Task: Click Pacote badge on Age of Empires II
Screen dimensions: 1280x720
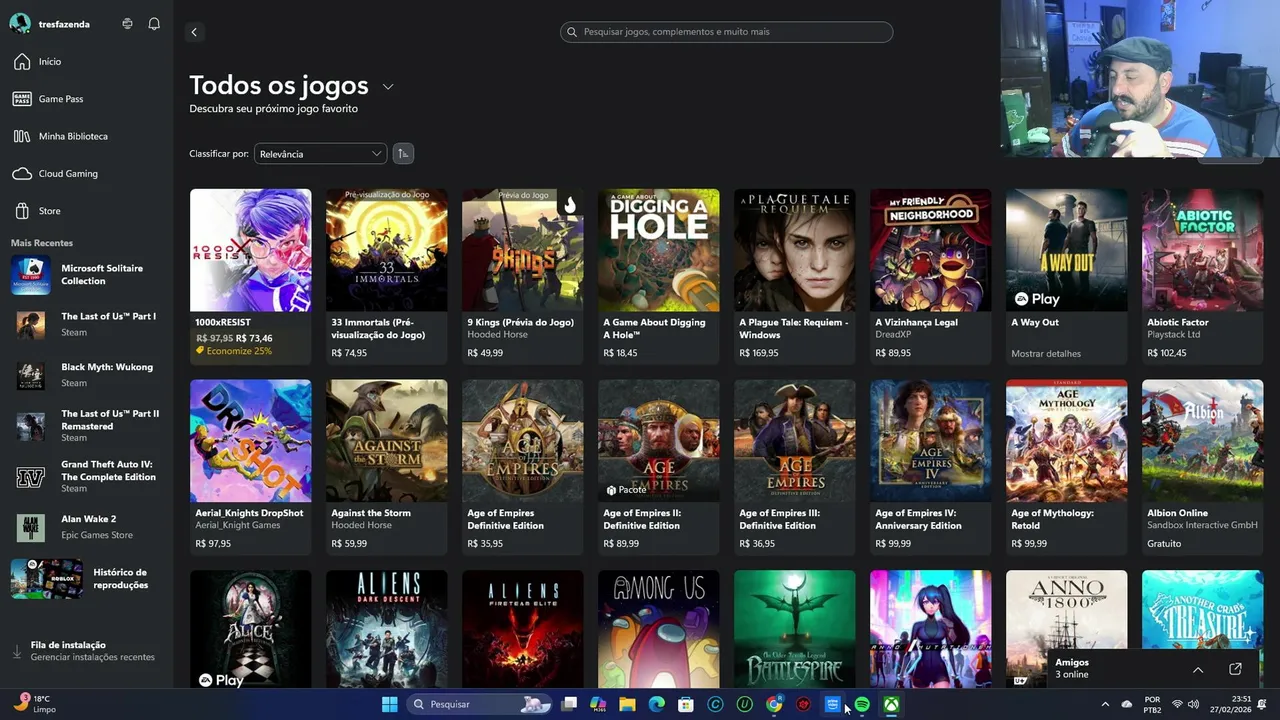Action: click(626, 490)
